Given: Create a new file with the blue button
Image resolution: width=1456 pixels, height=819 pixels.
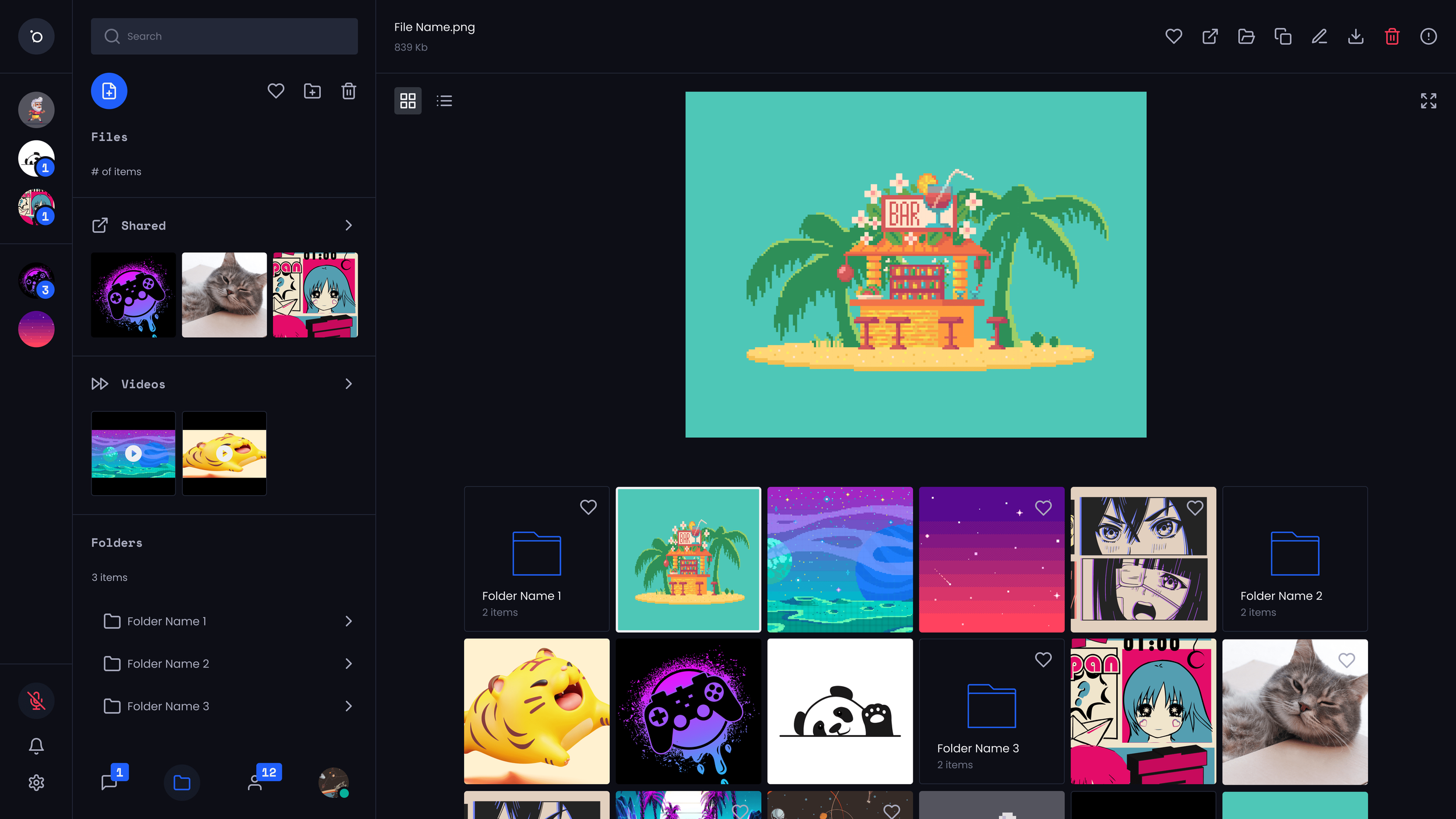Looking at the screenshot, I should click(108, 91).
